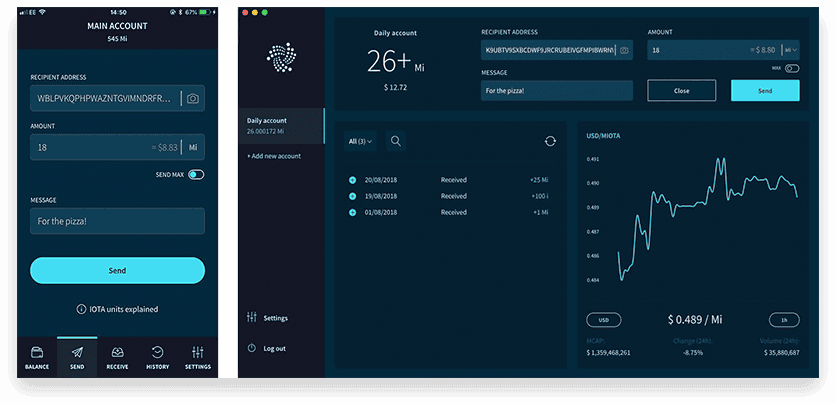Select the Send tab in mobile wallet
Screen dimensions: 836x405
77,358
